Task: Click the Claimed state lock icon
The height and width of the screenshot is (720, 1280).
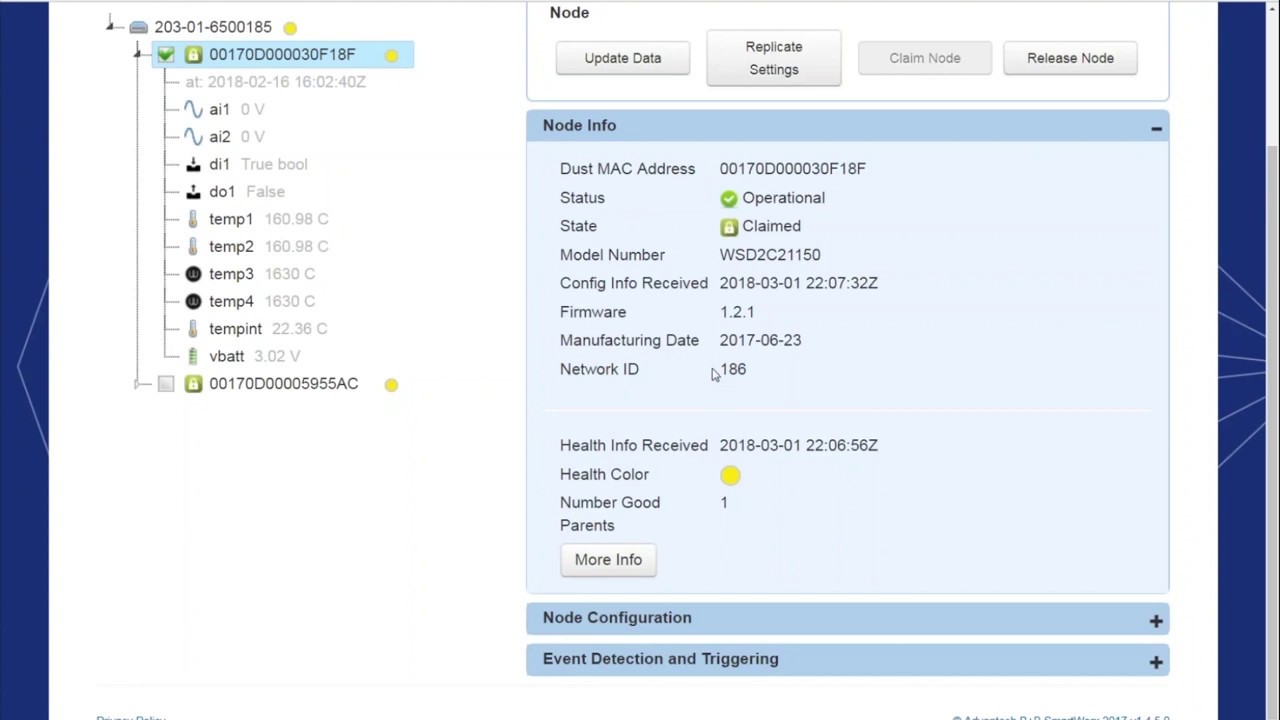Action: 728,227
